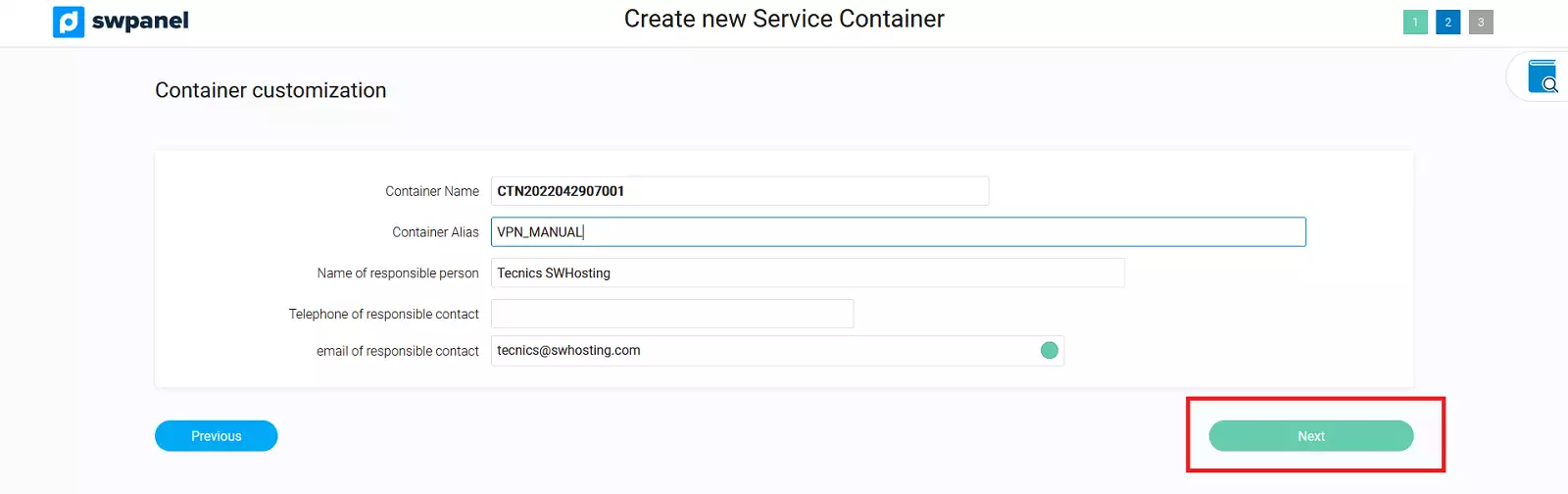Screen dimensions: 1568x494
Task: Select step 2 indicator
Action: point(1447,23)
